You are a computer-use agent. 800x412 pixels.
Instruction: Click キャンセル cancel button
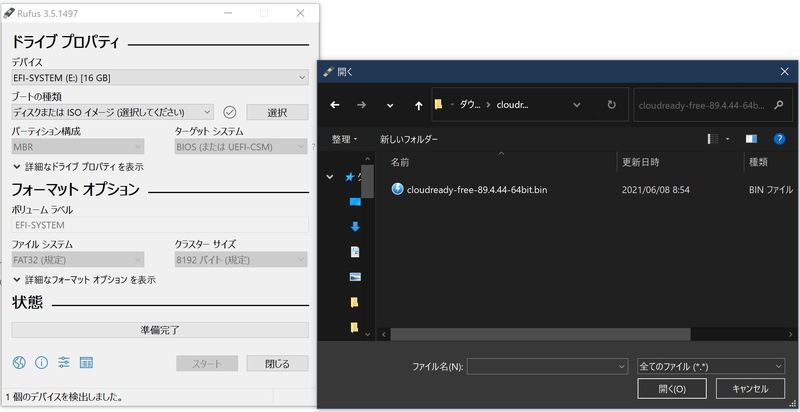pos(750,389)
